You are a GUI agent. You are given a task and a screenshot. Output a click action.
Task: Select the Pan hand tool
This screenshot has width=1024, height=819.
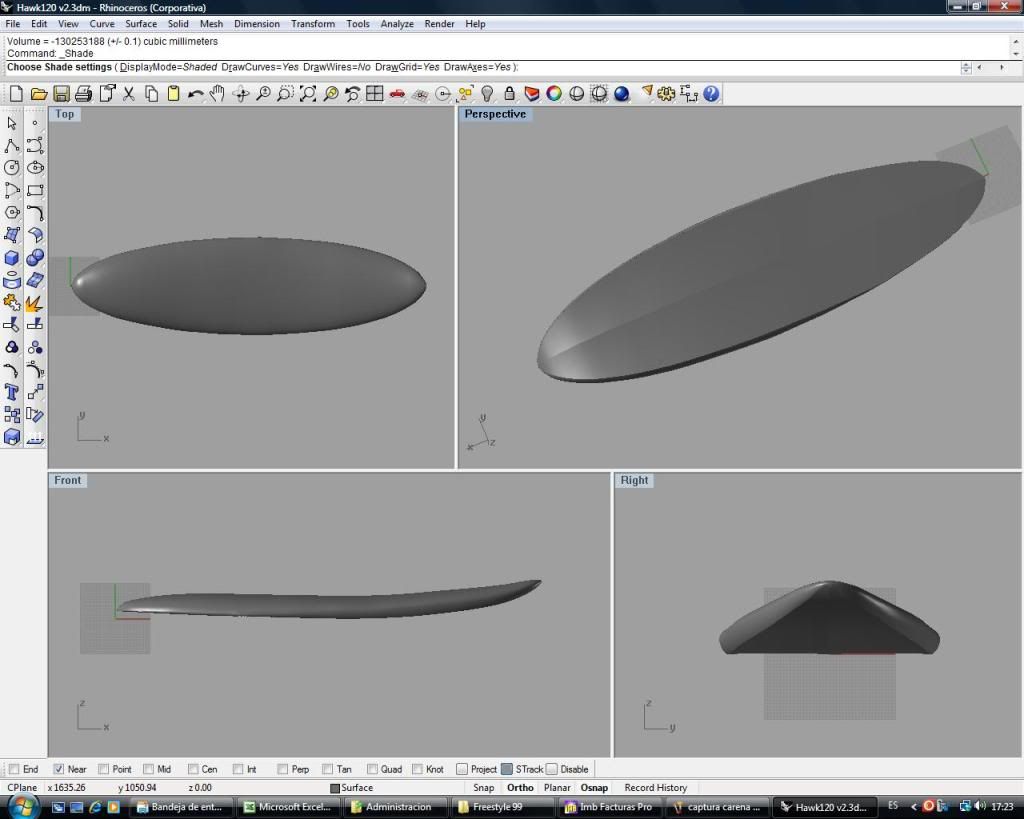coord(217,94)
